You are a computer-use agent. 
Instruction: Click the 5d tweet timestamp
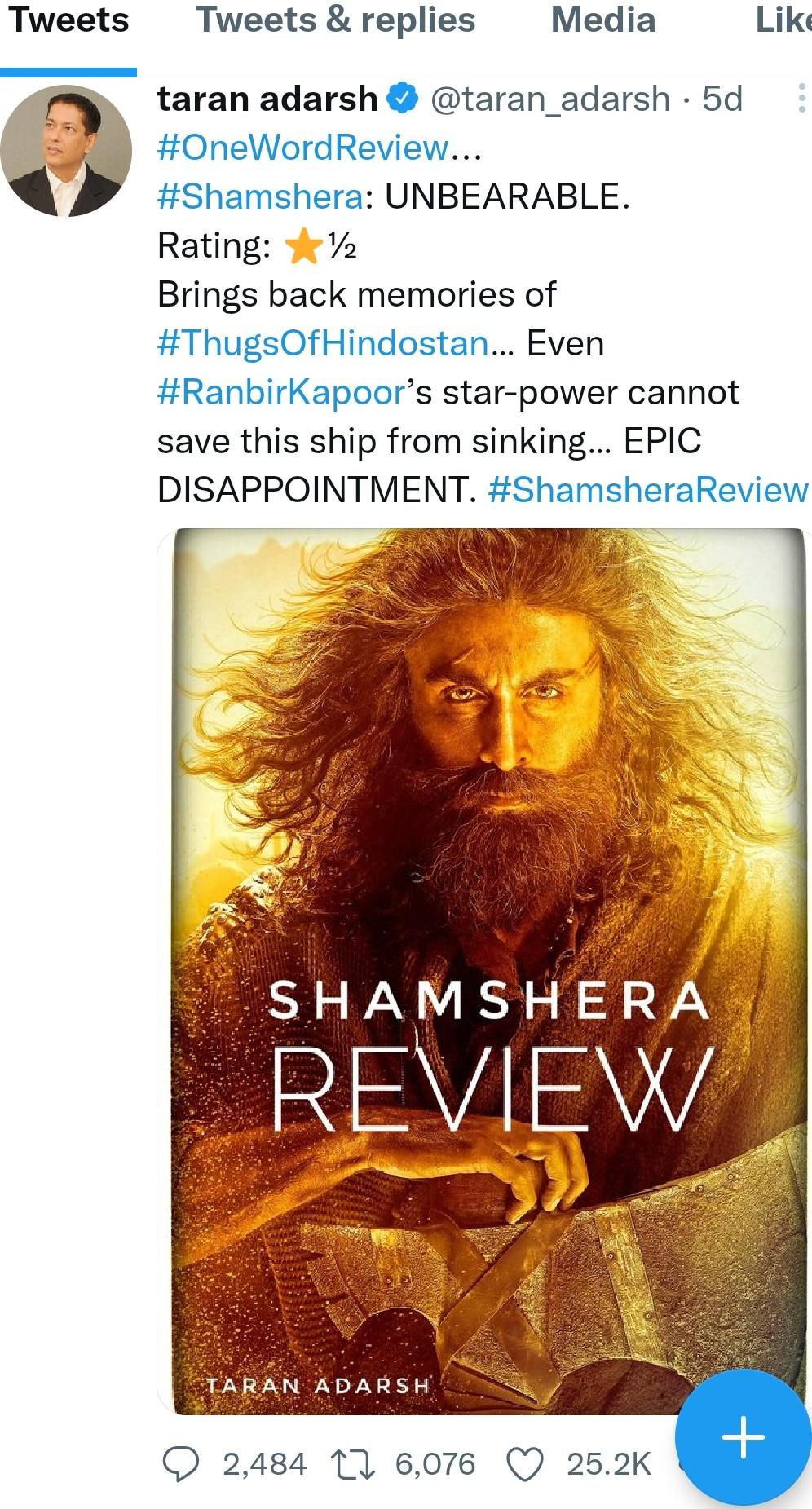[x=722, y=99]
